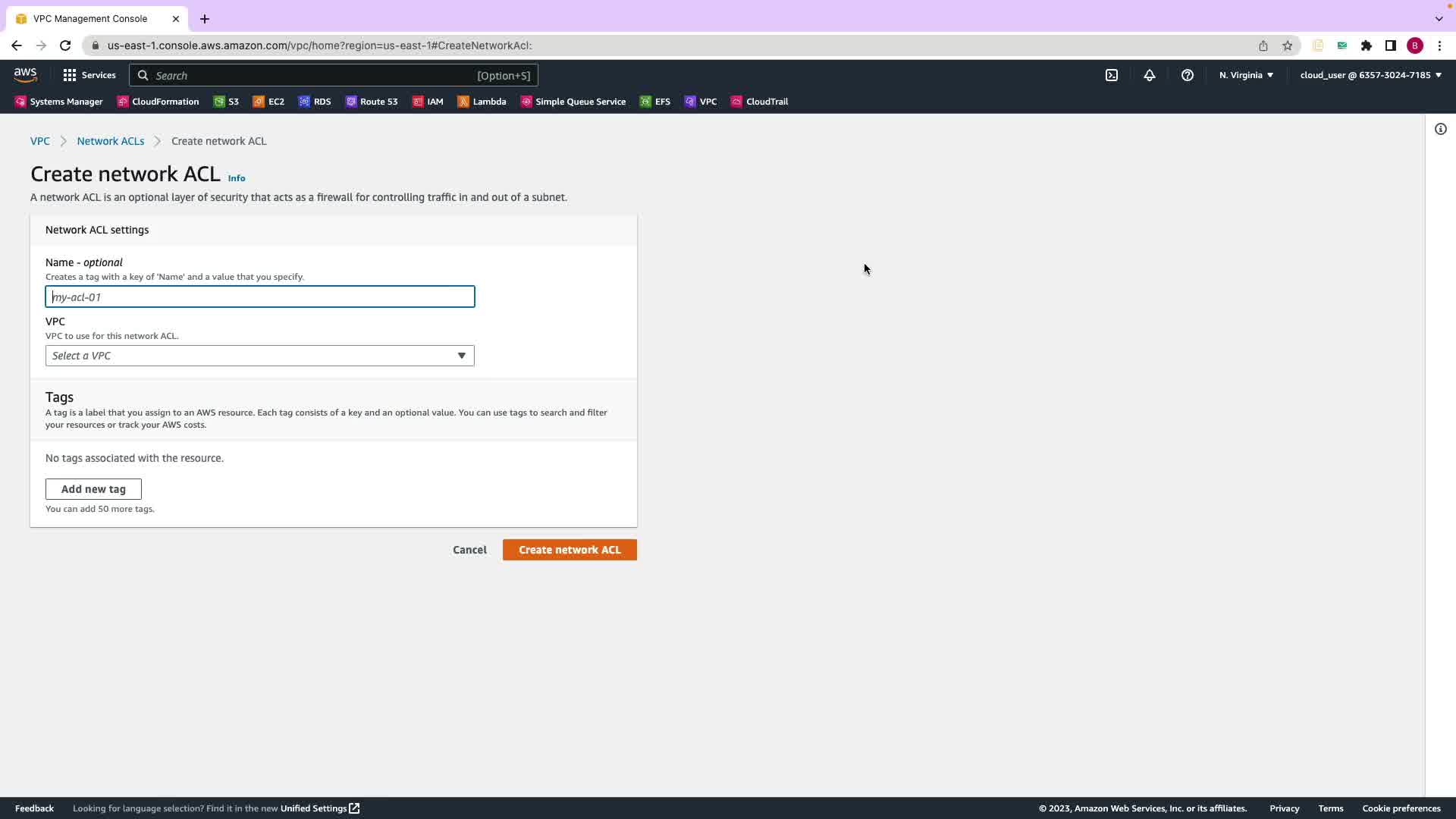The width and height of the screenshot is (1456, 819).
Task: Open the Services grid menu
Action: click(89, 75)
